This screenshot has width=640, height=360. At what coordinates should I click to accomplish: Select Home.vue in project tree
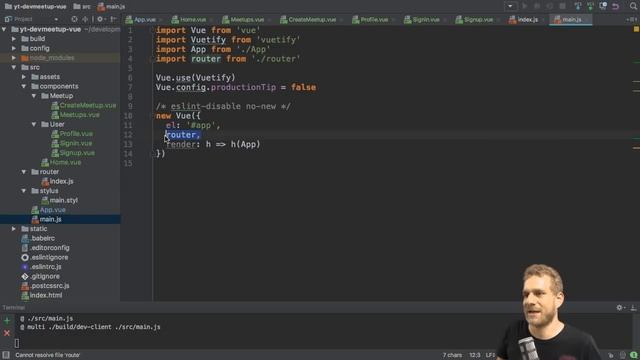coord(61,162)
